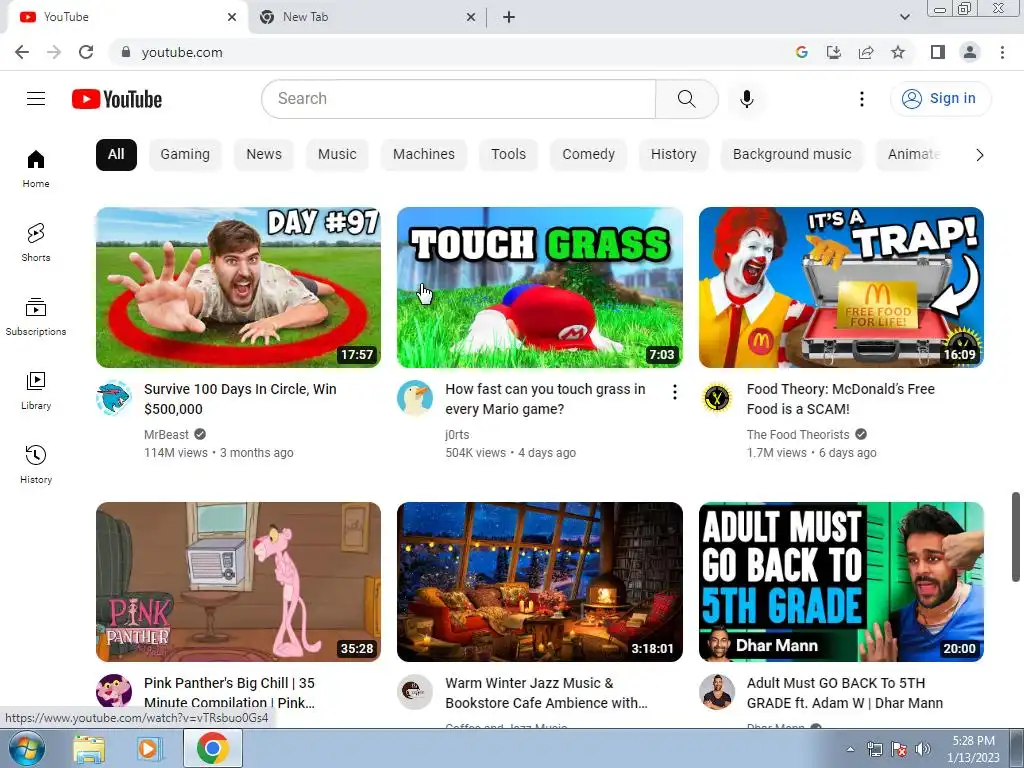Select the All filter chip
1024x768 pixels.
pyautogui.click(x=116, y=155)
